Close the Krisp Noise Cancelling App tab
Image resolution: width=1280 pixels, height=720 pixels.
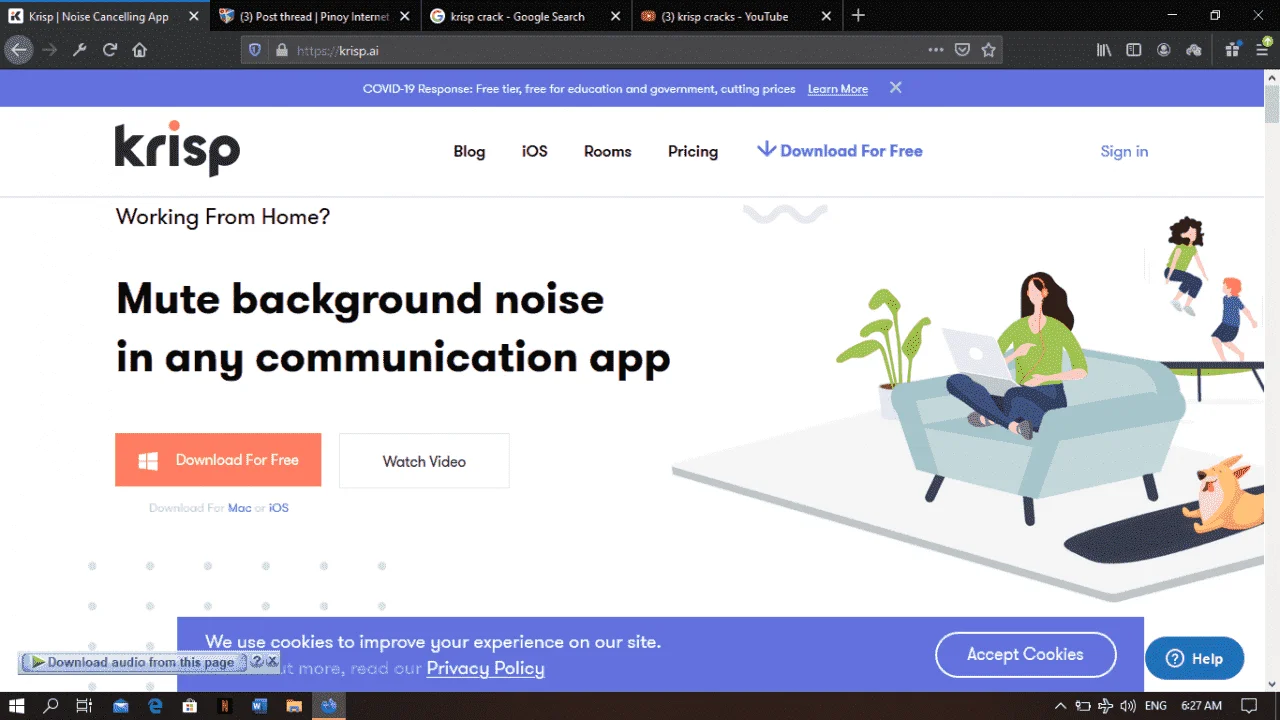click(x=192, y=16)
